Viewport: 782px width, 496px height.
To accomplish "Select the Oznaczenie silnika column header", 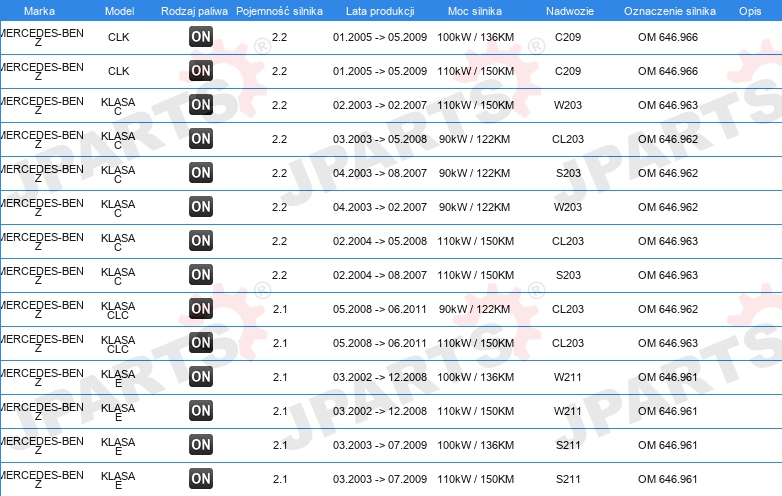I will [670, 11].
